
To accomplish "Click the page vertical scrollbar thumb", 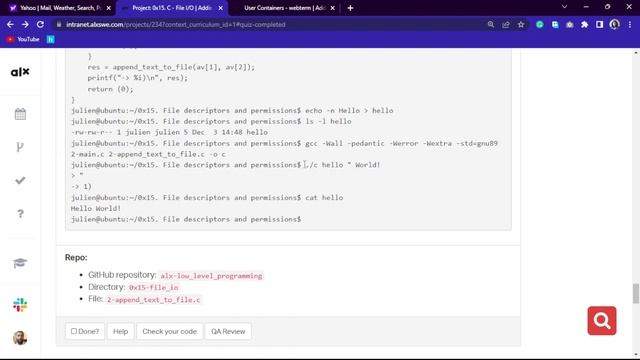I will (636, 294).
